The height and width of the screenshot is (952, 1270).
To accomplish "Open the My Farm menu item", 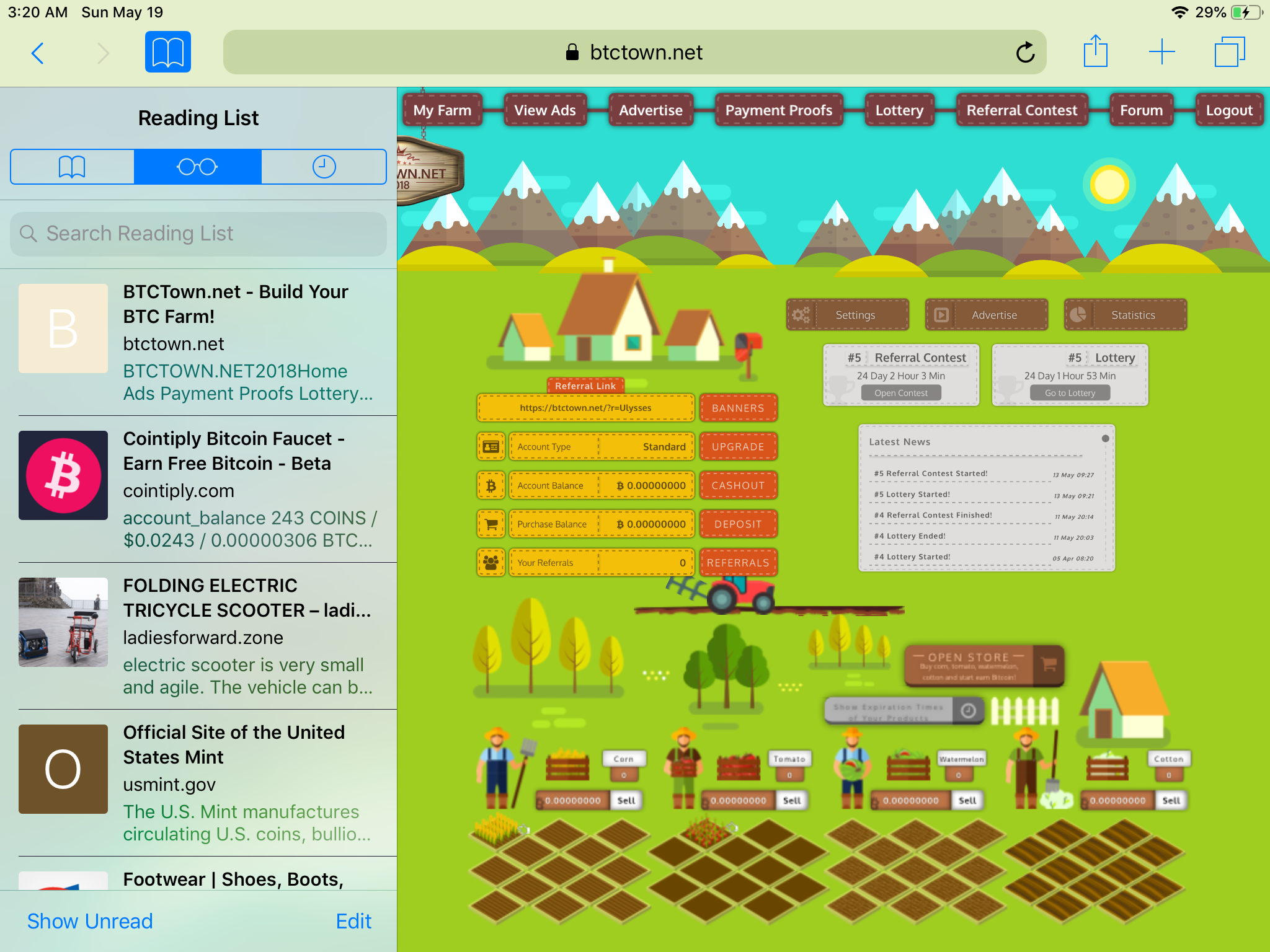I will tap(442, 110).
